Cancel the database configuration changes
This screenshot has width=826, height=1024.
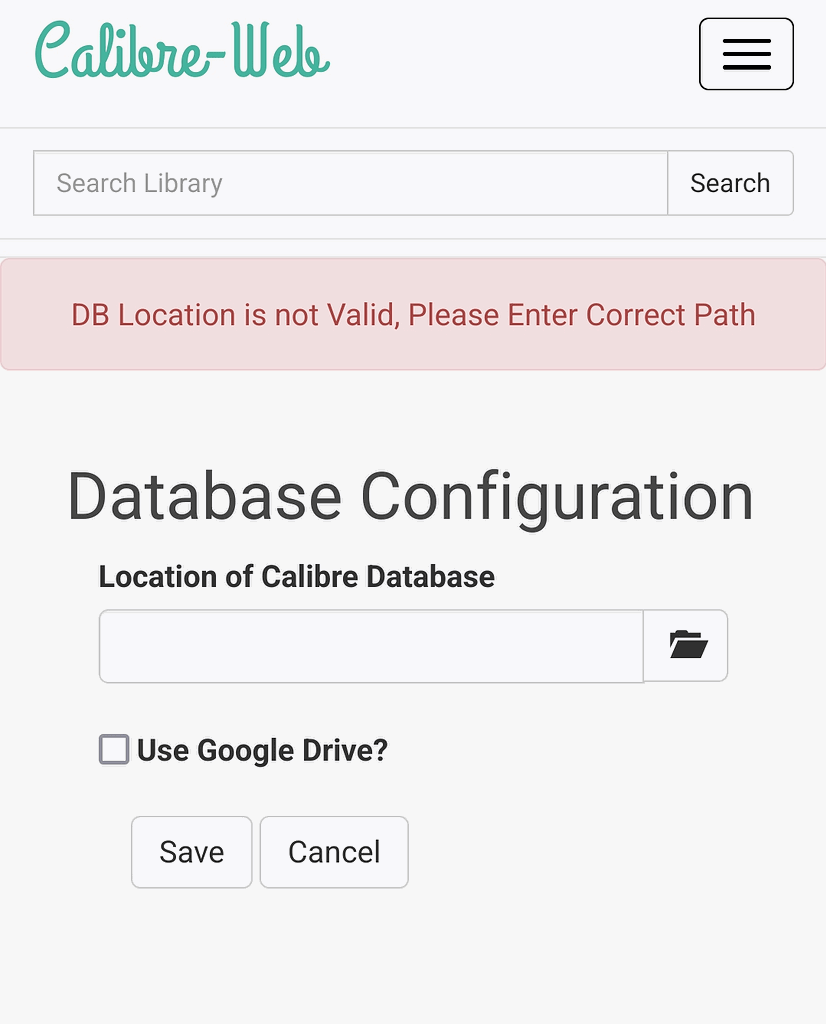(x=334, y=852)
